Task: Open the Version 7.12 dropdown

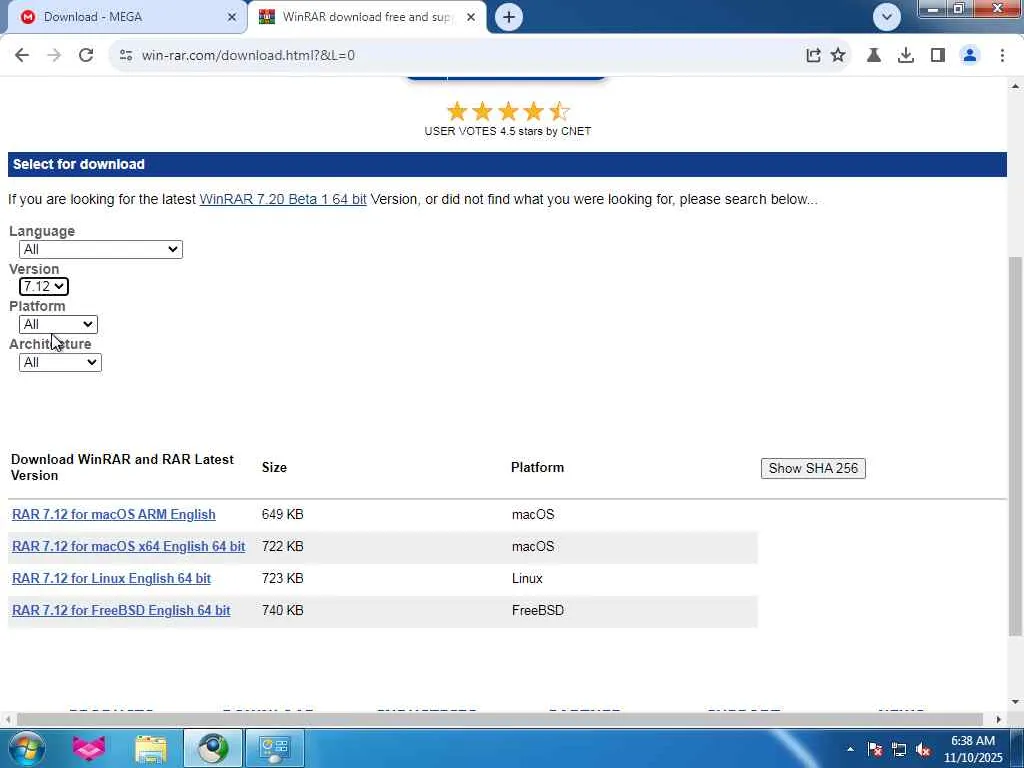Action: coord(44,287)
